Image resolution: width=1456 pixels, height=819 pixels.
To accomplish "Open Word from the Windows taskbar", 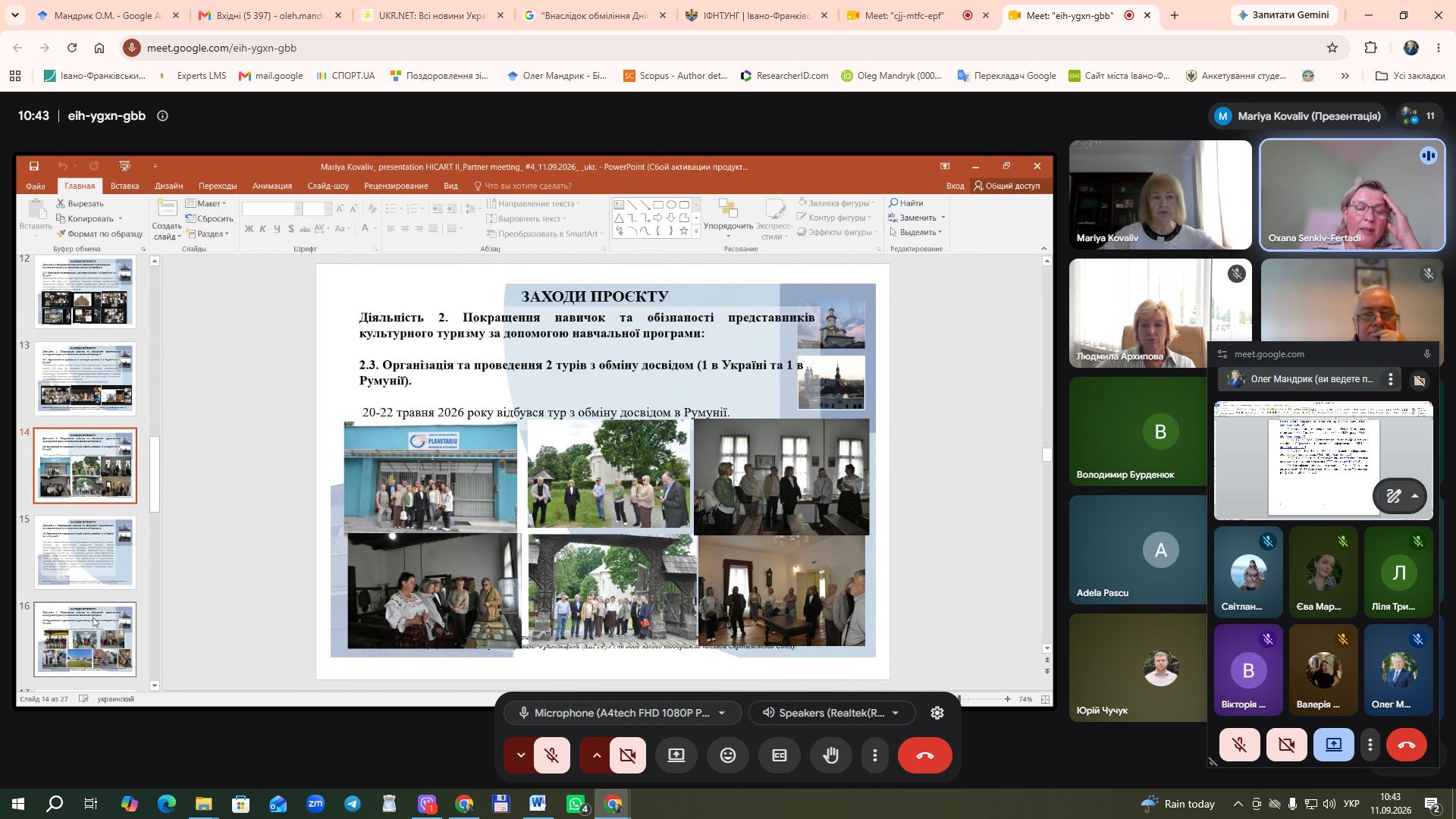I will click(538, 804).
